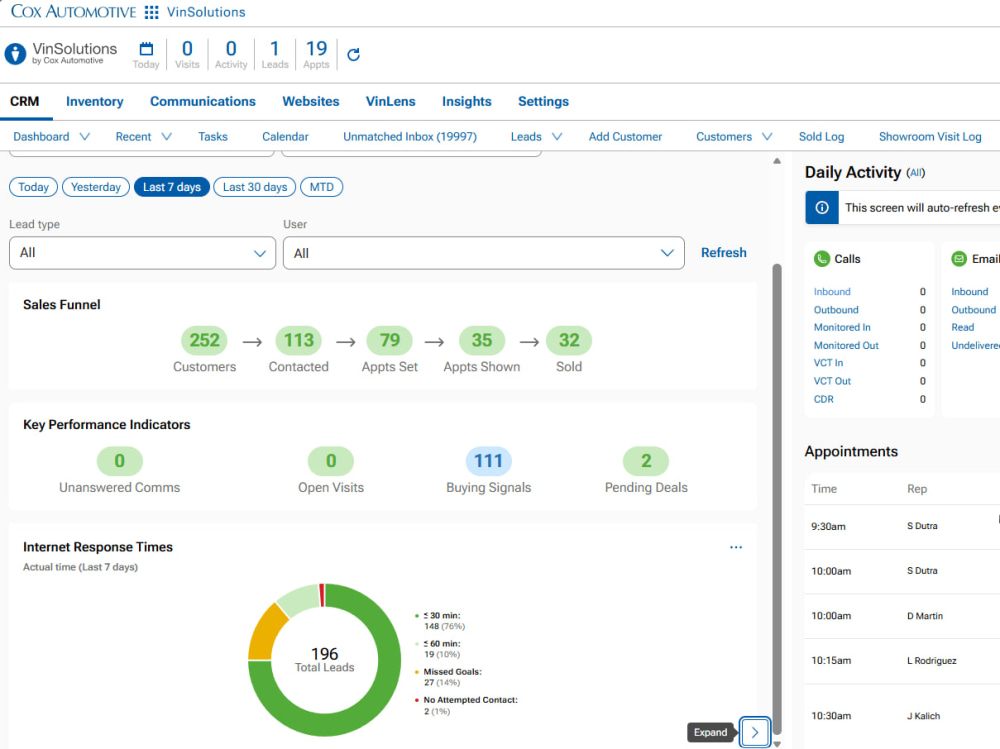Expand the Customers submenu chevron
Viewport: 1000px width, 749px height.
[x=767, y=137]
